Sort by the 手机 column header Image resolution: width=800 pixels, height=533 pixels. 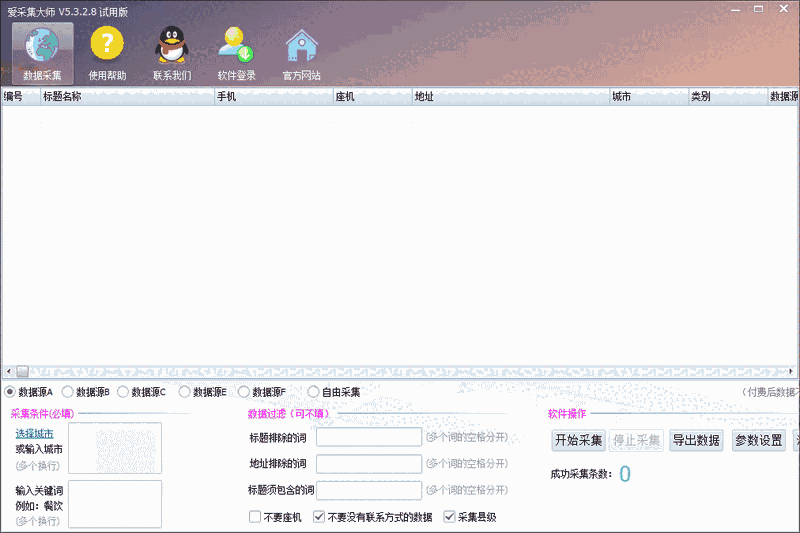click(x=273, y=96)
